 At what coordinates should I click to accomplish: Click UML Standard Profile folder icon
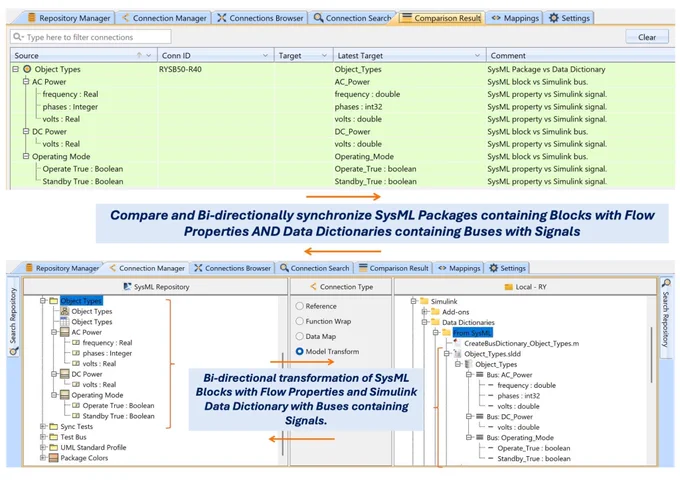53,447
